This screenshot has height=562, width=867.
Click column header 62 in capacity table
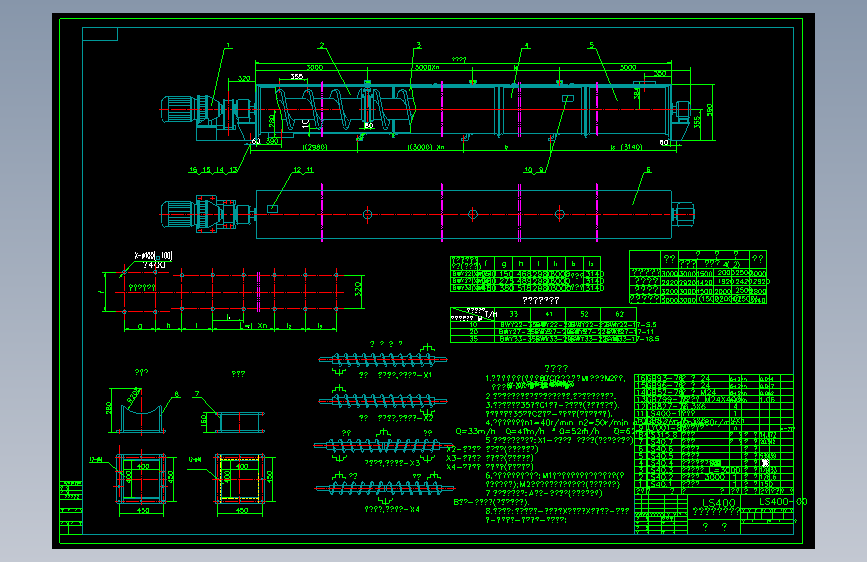click(x=620, y=314)
